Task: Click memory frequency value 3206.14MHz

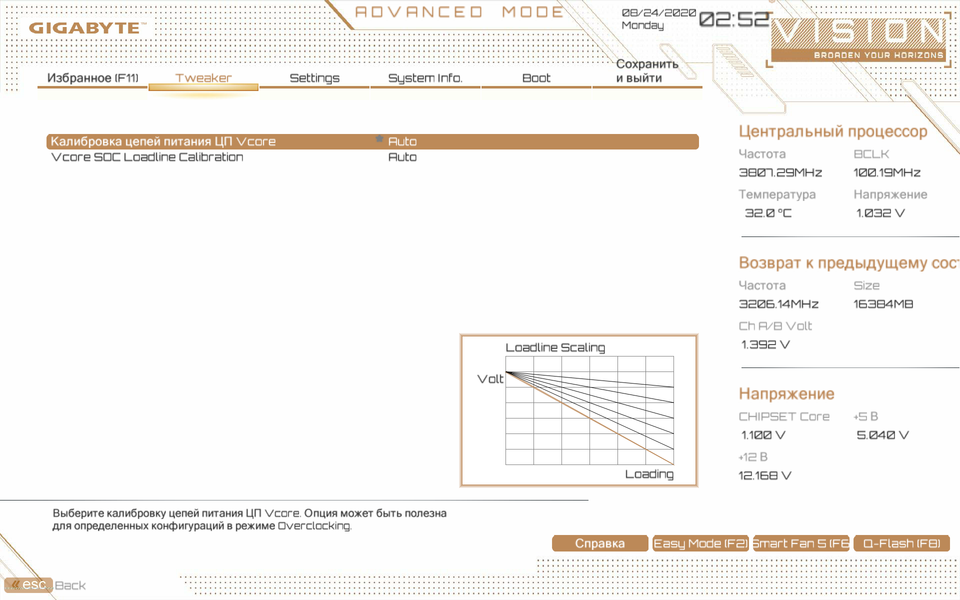Action: (x=779, y=304)
